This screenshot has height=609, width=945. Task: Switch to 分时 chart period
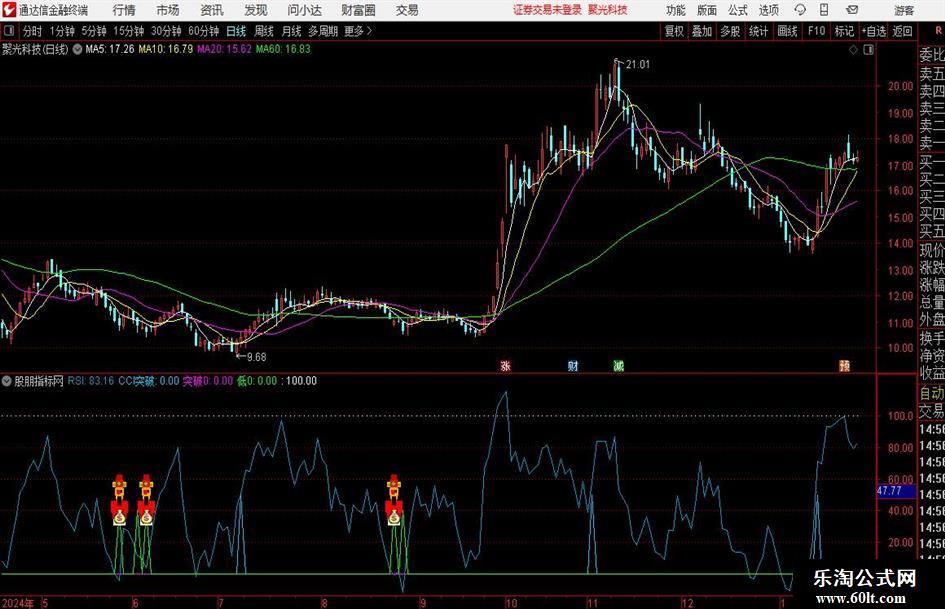tap(32, 31)
